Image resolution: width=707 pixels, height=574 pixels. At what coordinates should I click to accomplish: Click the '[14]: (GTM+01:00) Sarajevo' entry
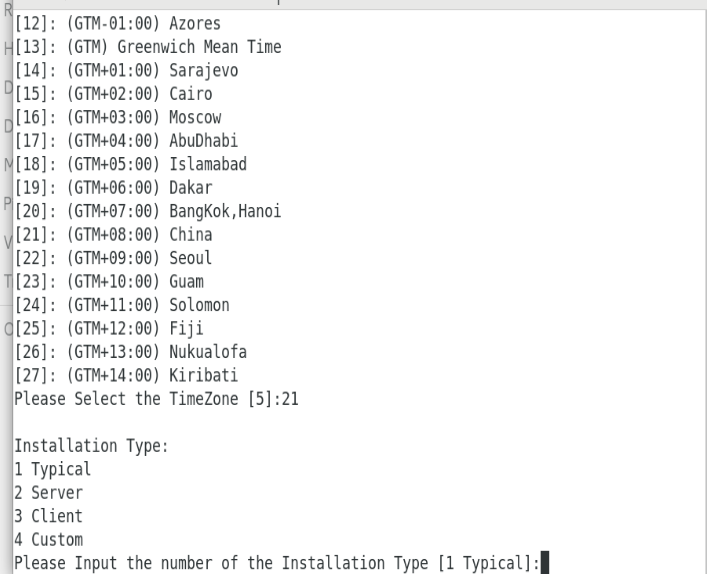(x=126, y=70)
